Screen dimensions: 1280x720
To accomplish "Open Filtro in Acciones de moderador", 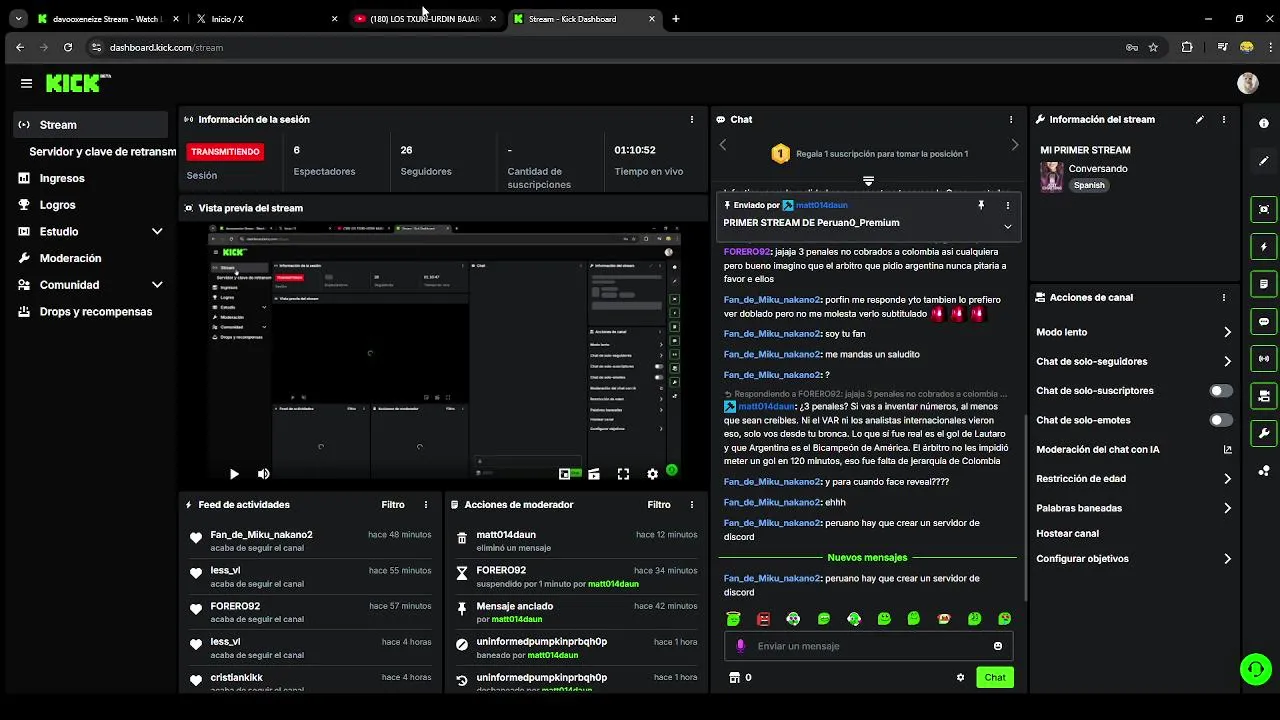I will click(659, 505).
